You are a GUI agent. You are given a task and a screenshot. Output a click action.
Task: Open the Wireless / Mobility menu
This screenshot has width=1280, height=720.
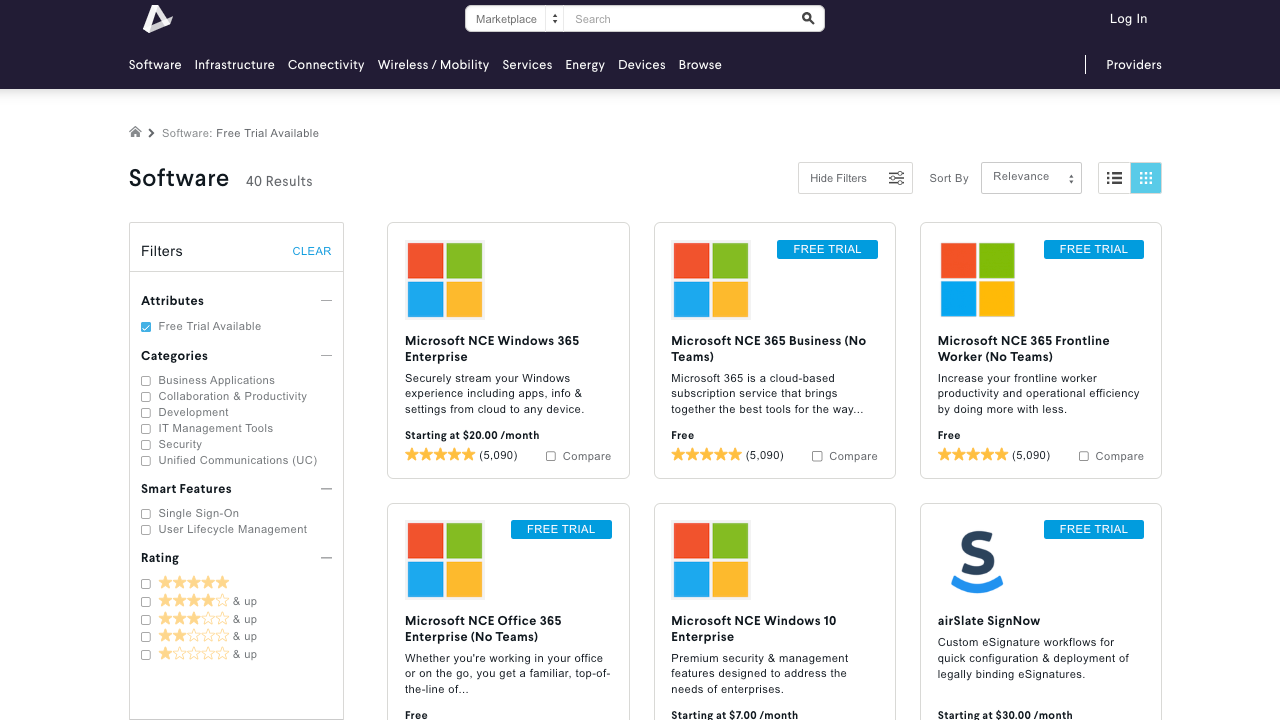click(433, 65)
